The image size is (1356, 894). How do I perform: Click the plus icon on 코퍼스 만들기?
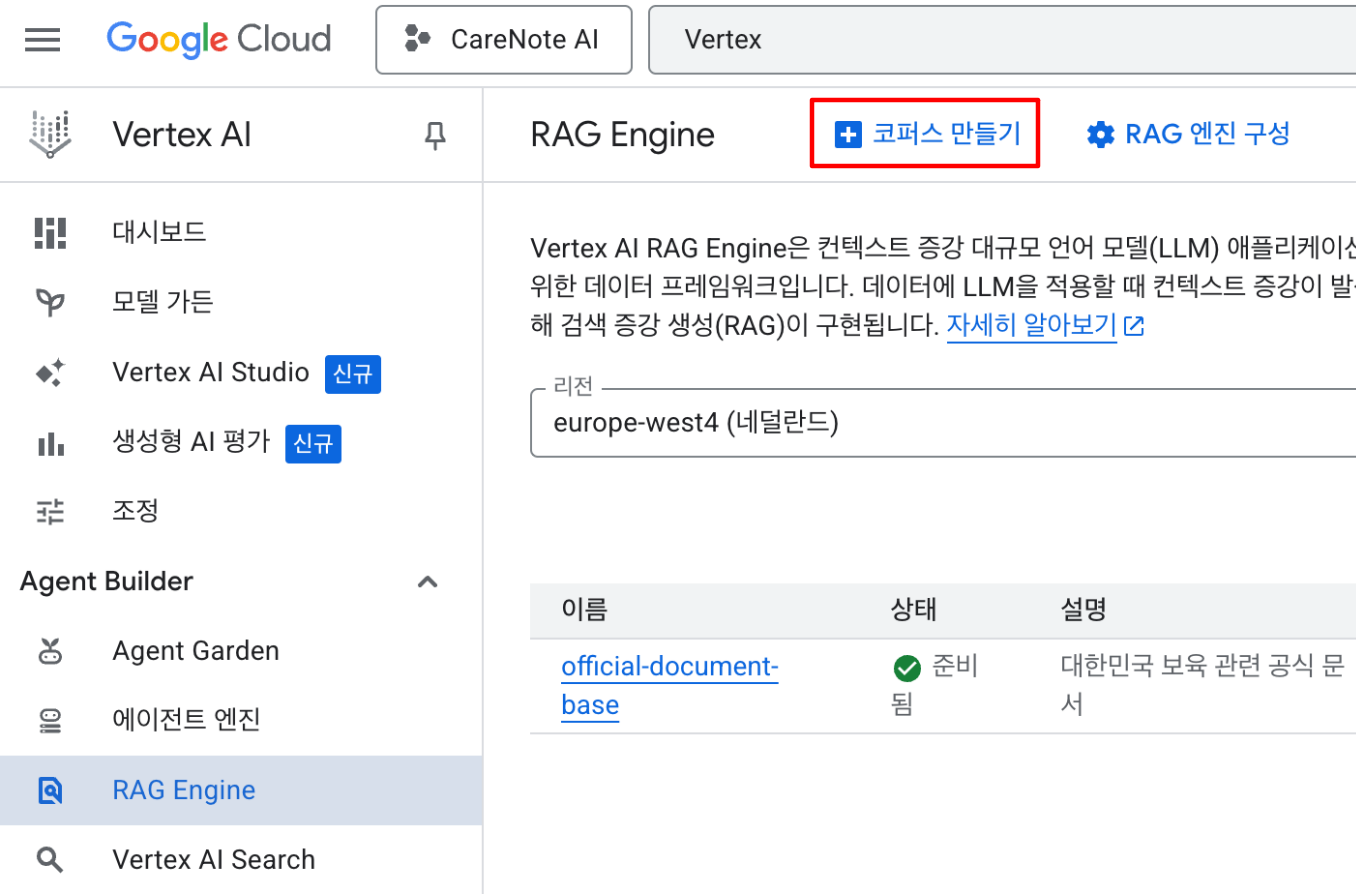tap(848, 134)
